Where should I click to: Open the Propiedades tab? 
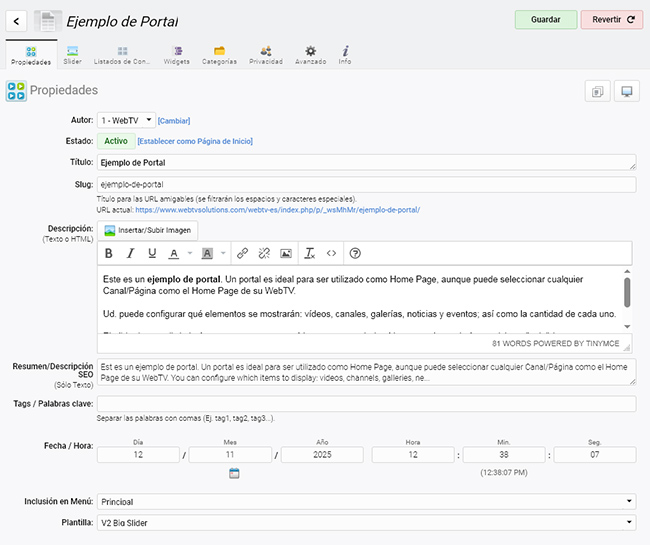click(31, 55)
